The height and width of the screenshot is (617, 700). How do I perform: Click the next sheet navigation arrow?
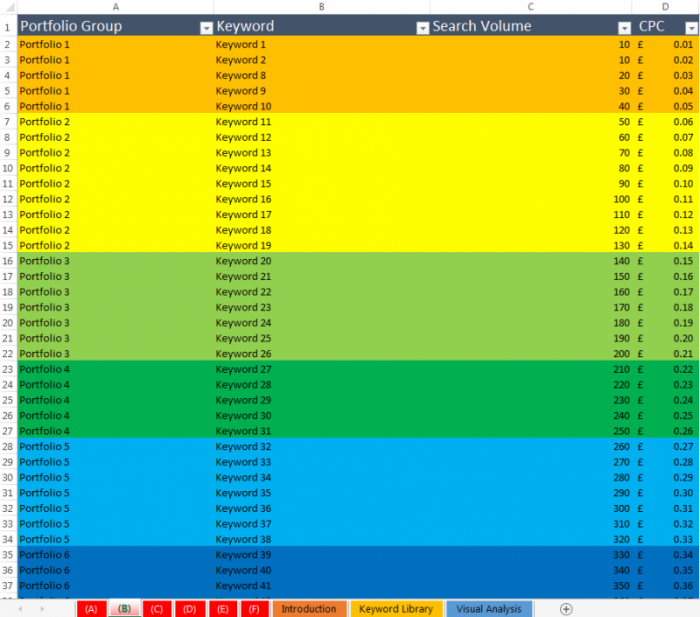coord(42,609)
